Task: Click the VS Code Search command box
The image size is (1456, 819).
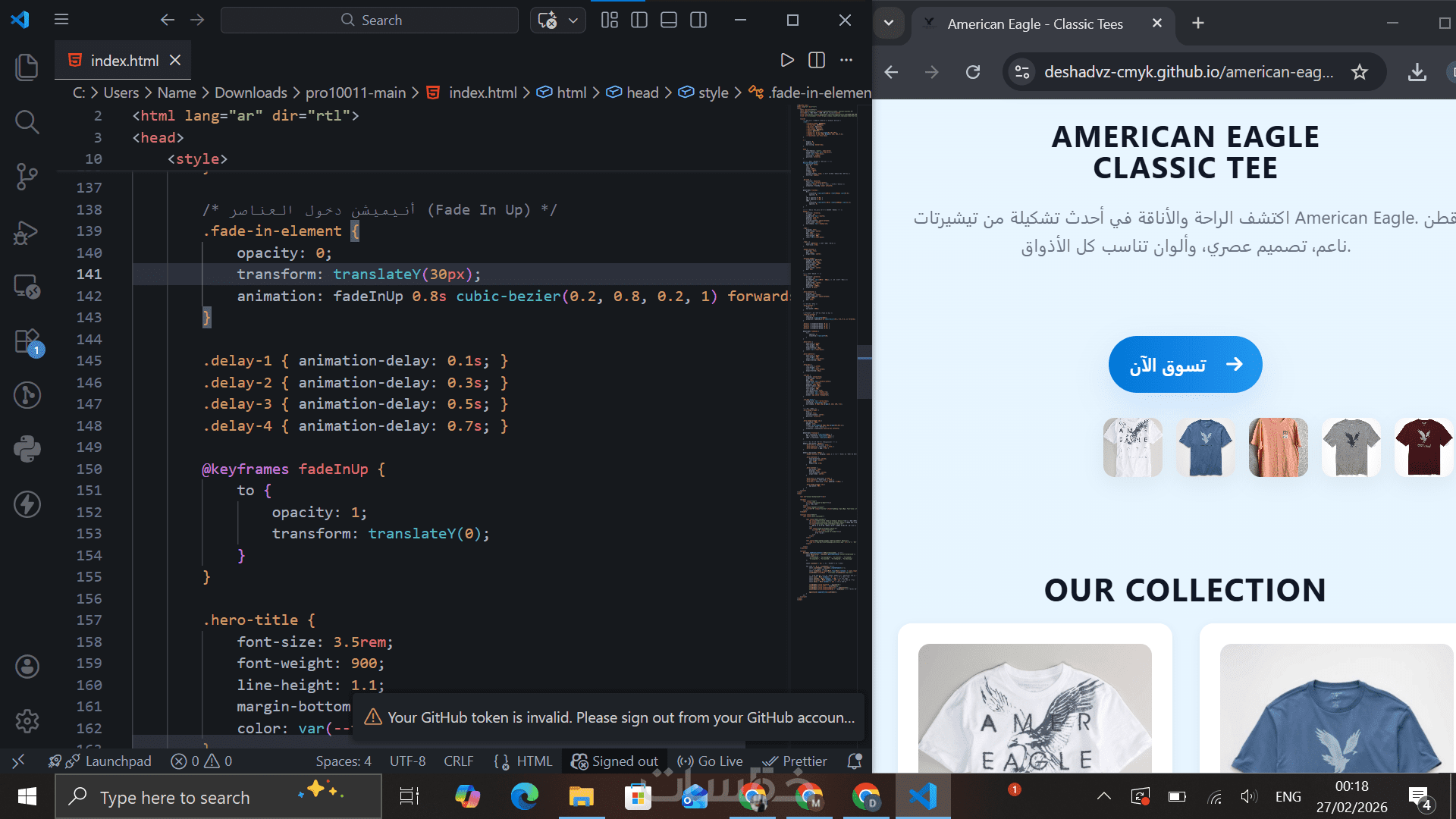Action: [x=370, y=20]
